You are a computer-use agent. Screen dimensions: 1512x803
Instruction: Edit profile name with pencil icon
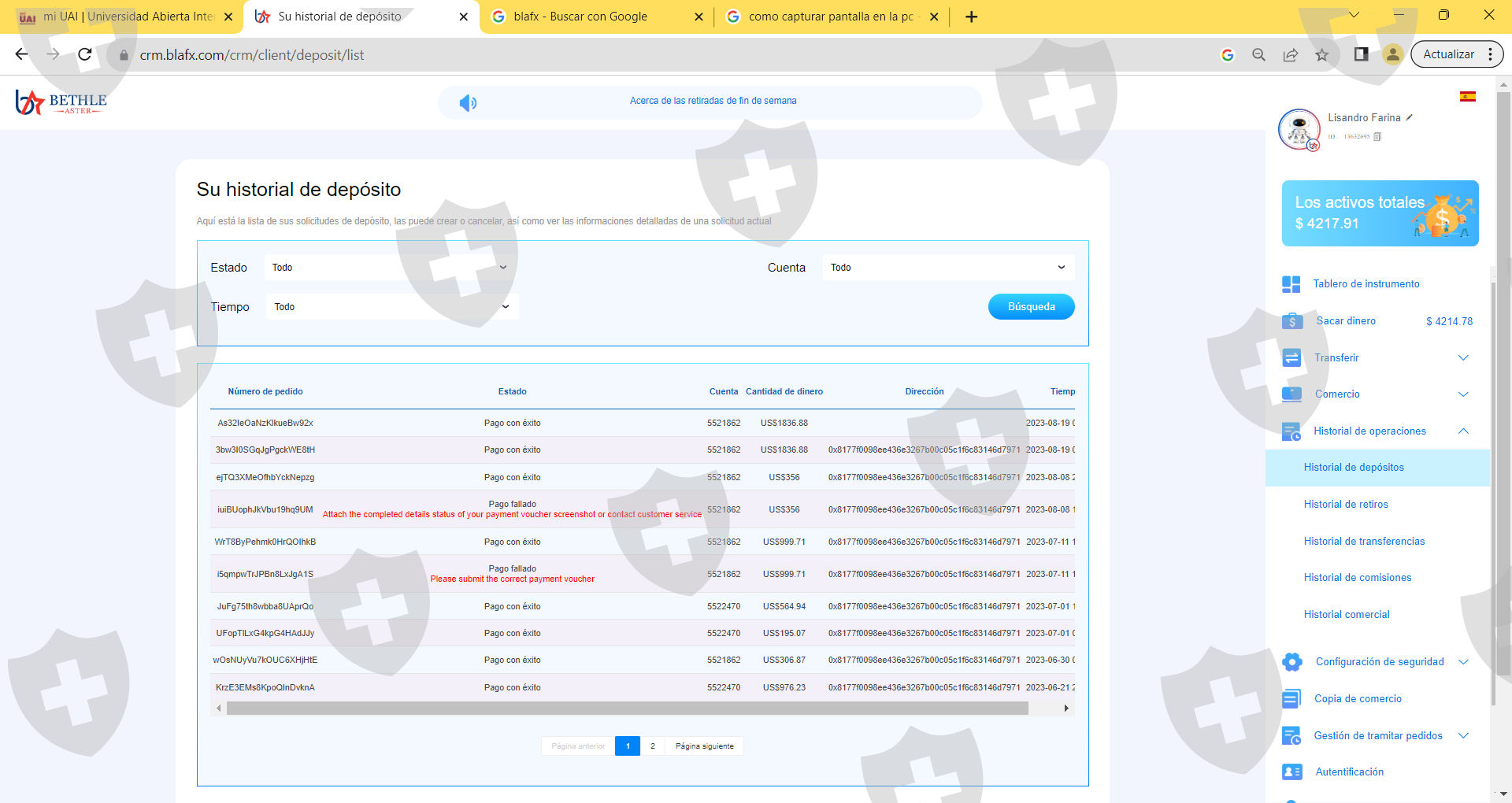(x=1410, y=117)
